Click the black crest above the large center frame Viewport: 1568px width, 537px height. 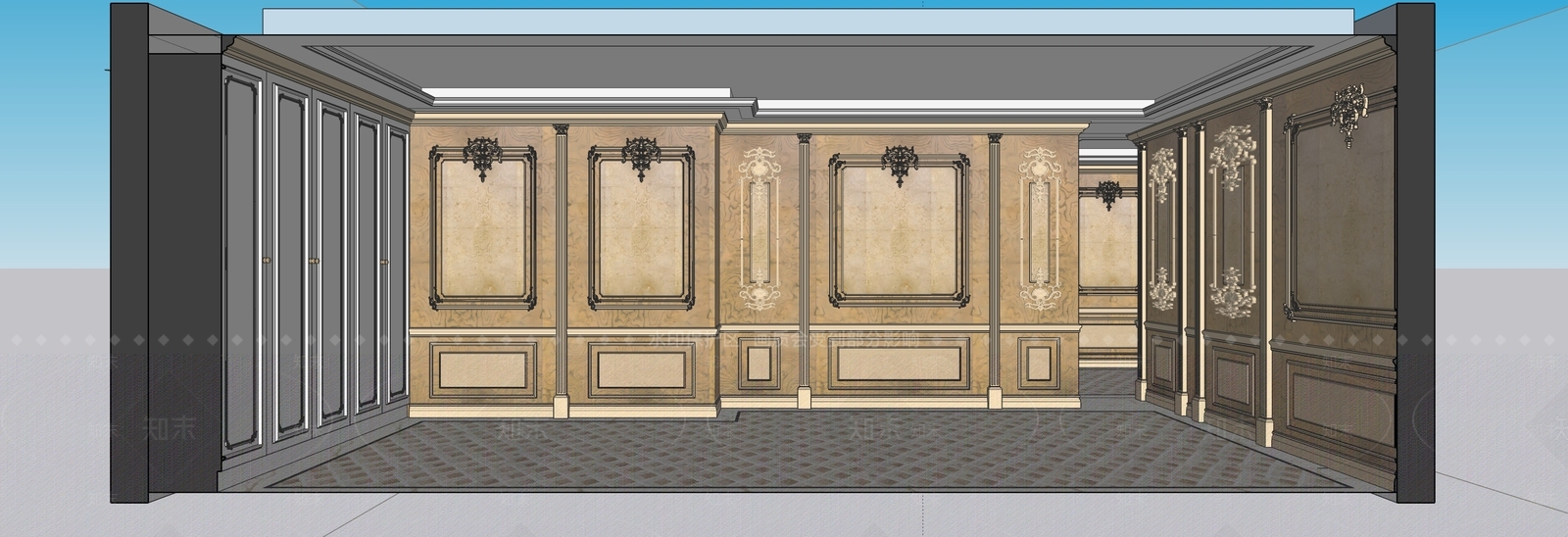pos(899,163)
